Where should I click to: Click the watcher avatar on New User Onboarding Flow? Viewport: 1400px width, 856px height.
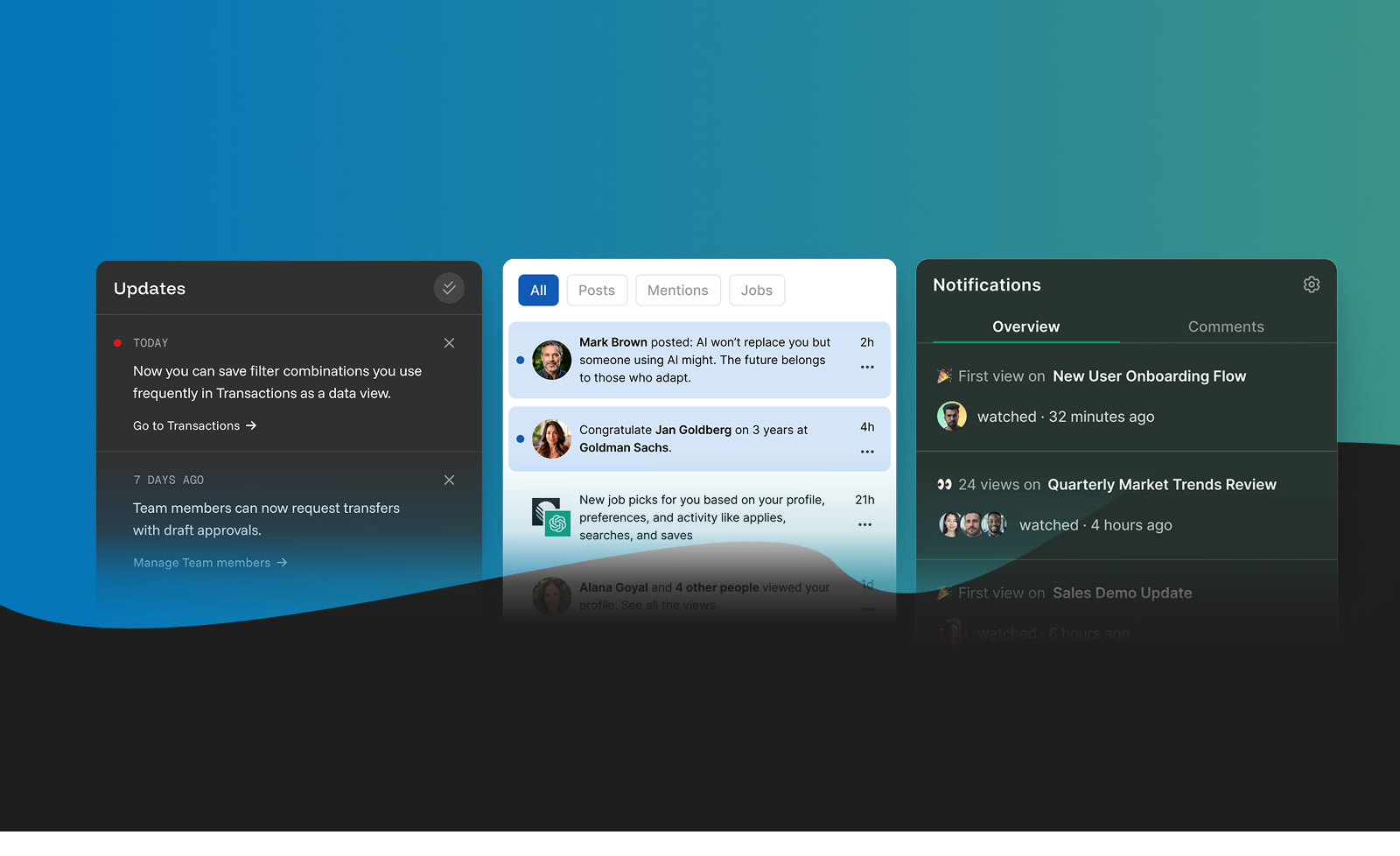click(x=952, y=416)
